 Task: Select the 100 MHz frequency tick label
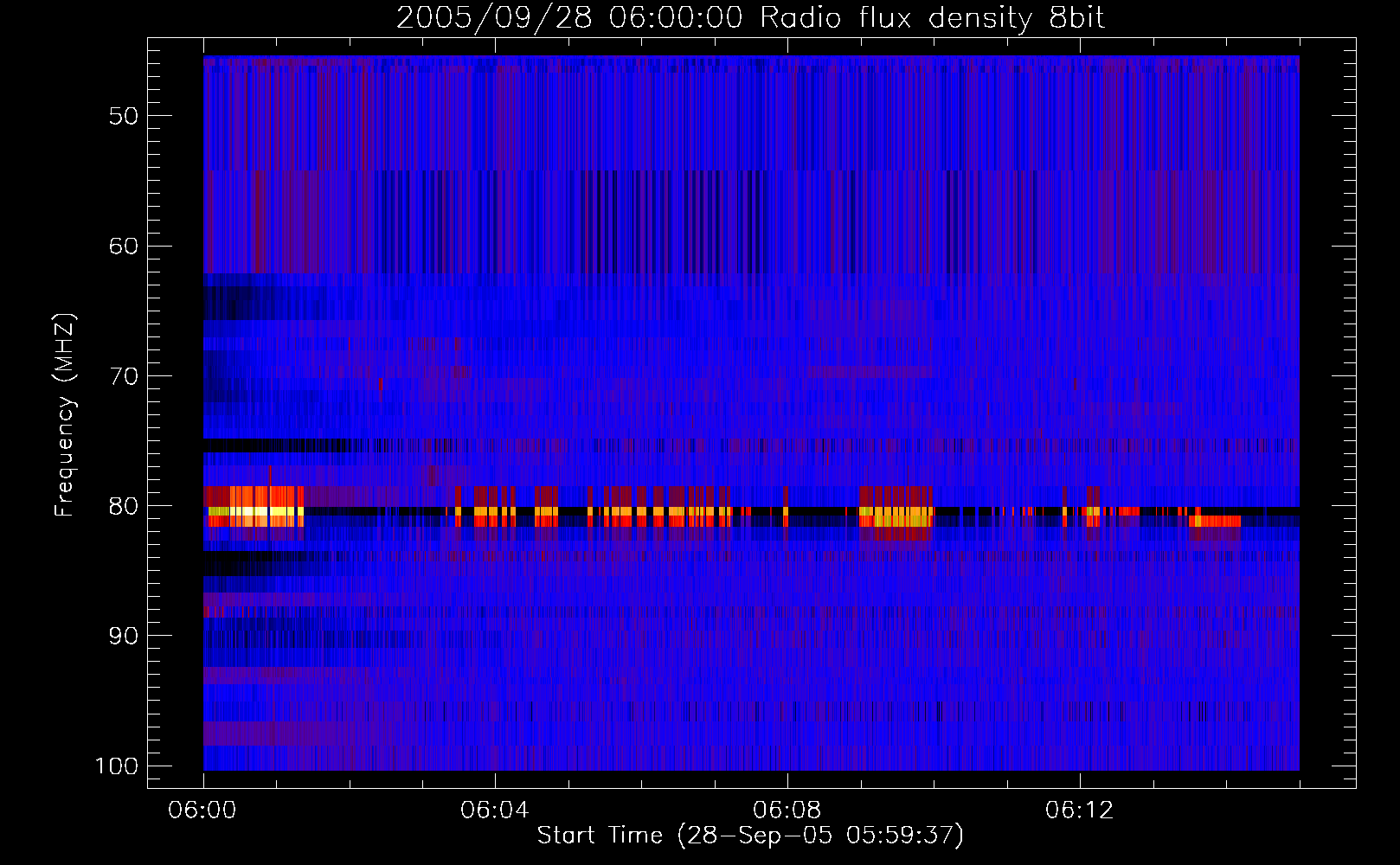[x=117, y=766]
